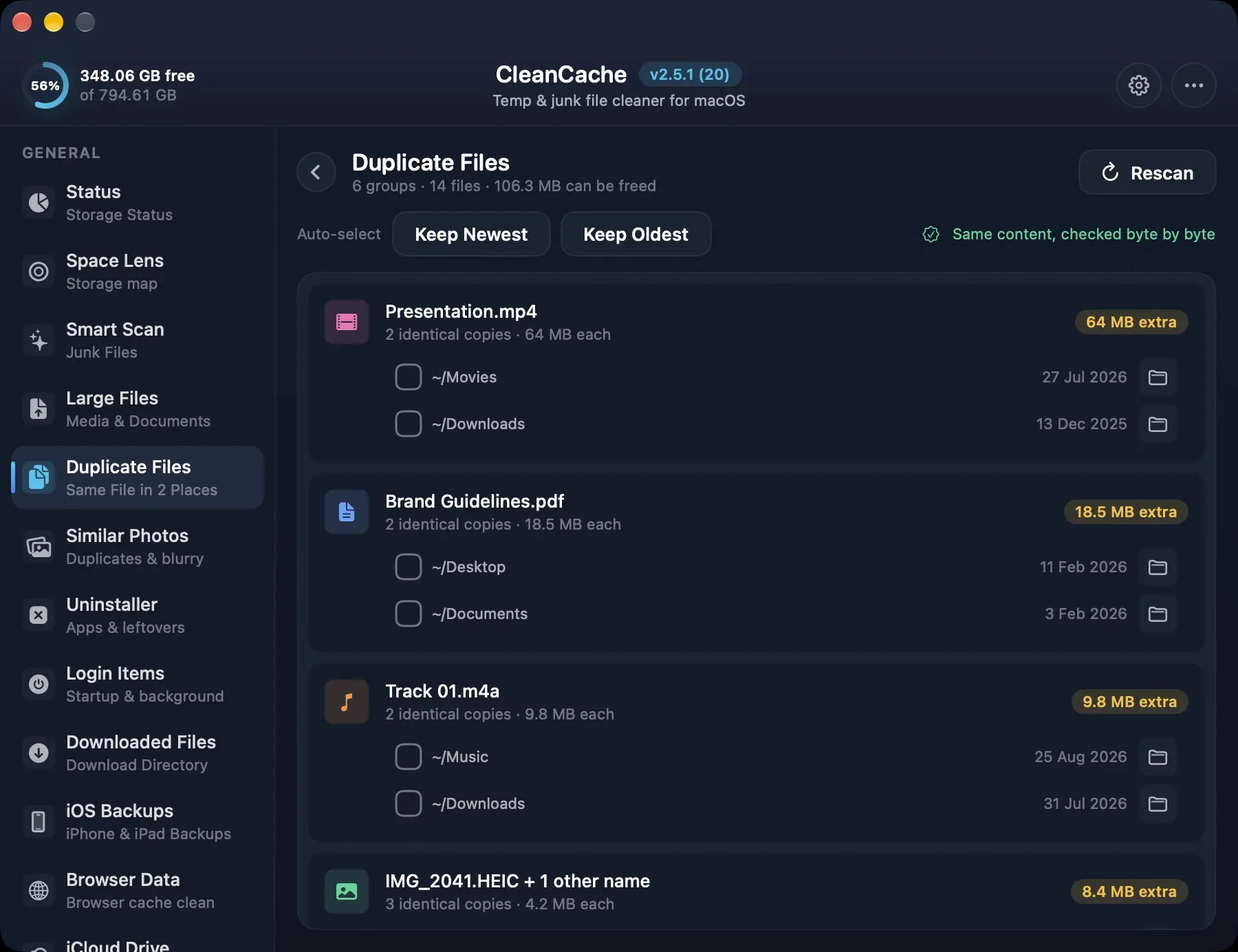Reveal ~/Desktop copy of Brand Guidelines.pdf in folder
This screenshot has width=1238, height=952.
(x=1158, y=567)
